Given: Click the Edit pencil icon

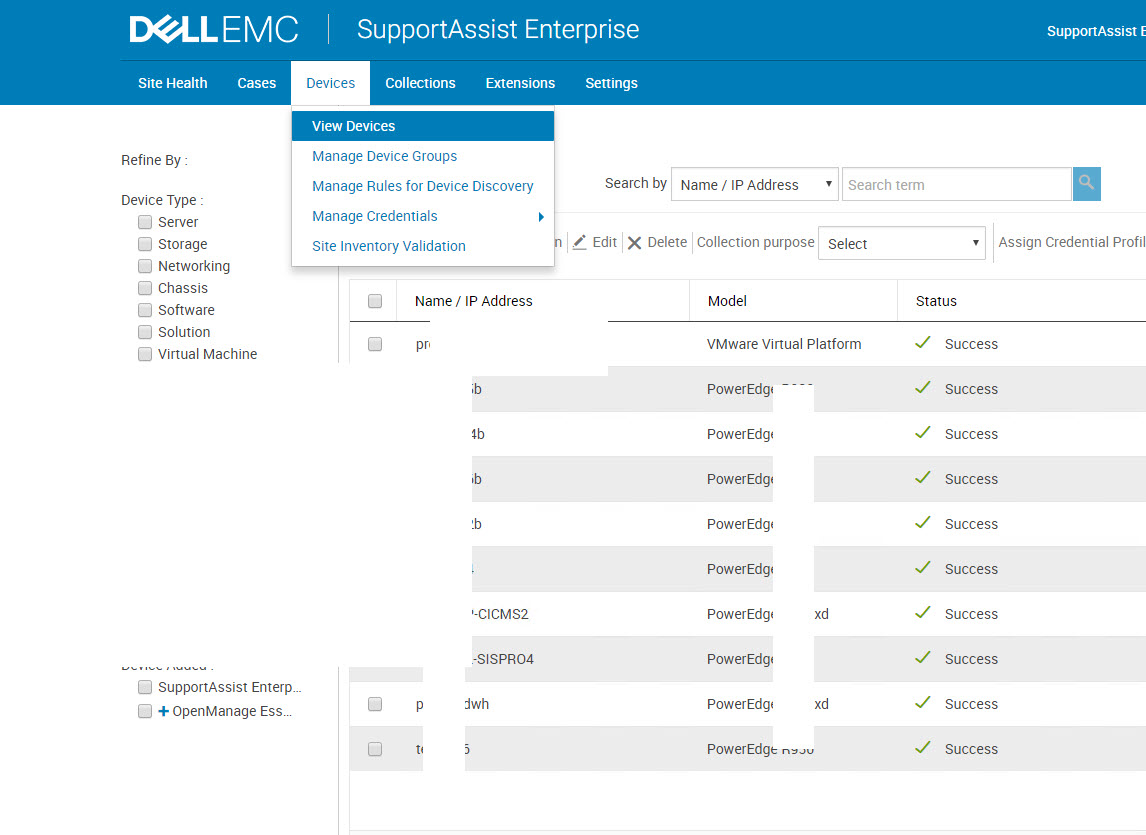Looking at the screenshot, I should 580,243.
